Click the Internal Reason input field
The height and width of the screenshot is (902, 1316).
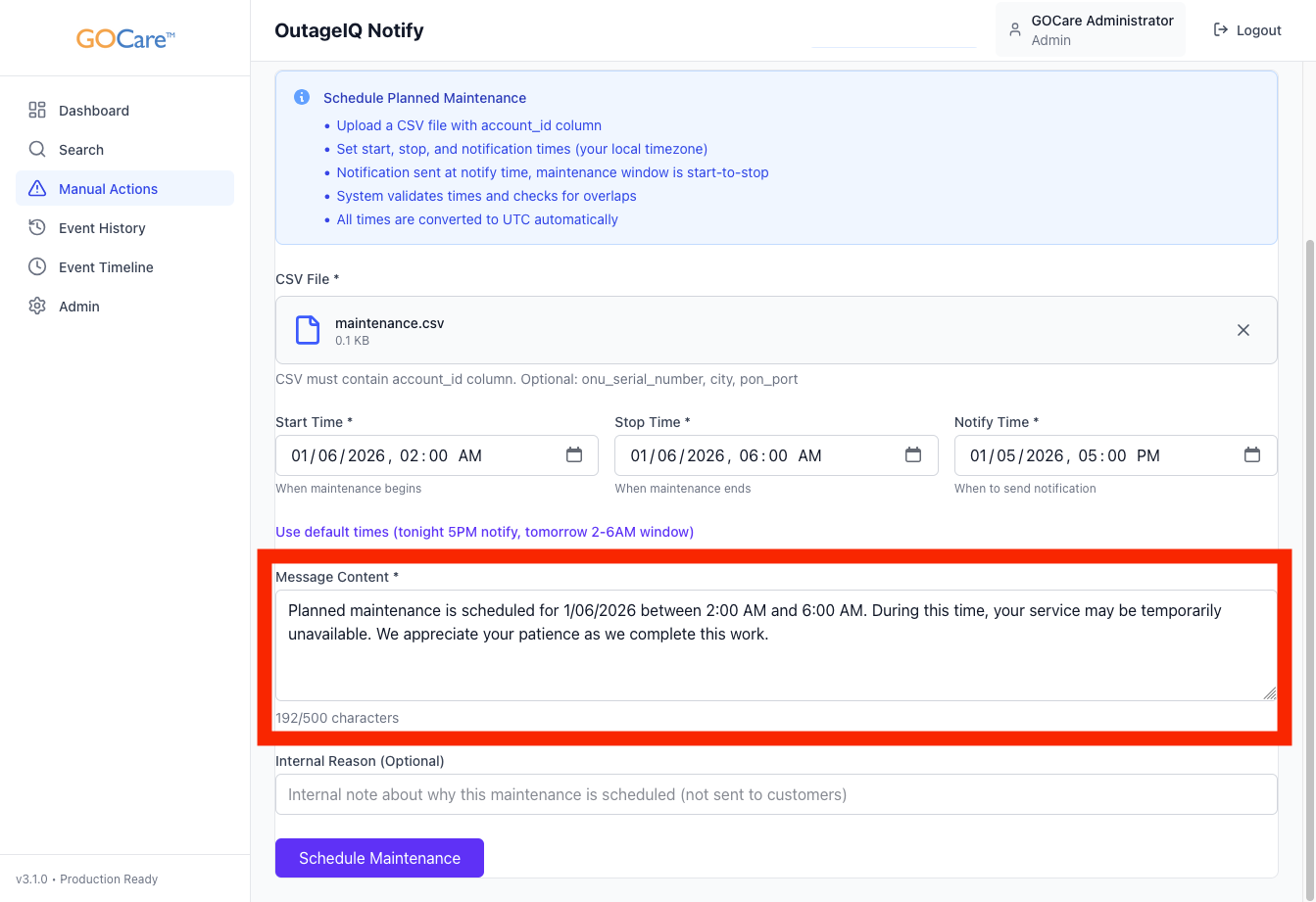[775, 794]
